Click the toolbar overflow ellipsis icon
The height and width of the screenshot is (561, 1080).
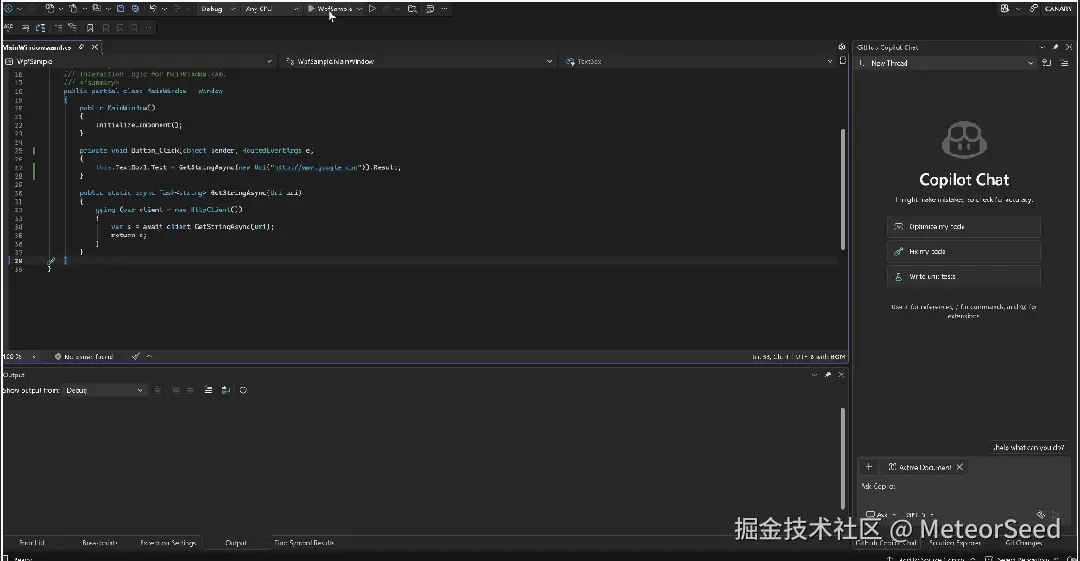pyautogui.click(x=444, y=9)
